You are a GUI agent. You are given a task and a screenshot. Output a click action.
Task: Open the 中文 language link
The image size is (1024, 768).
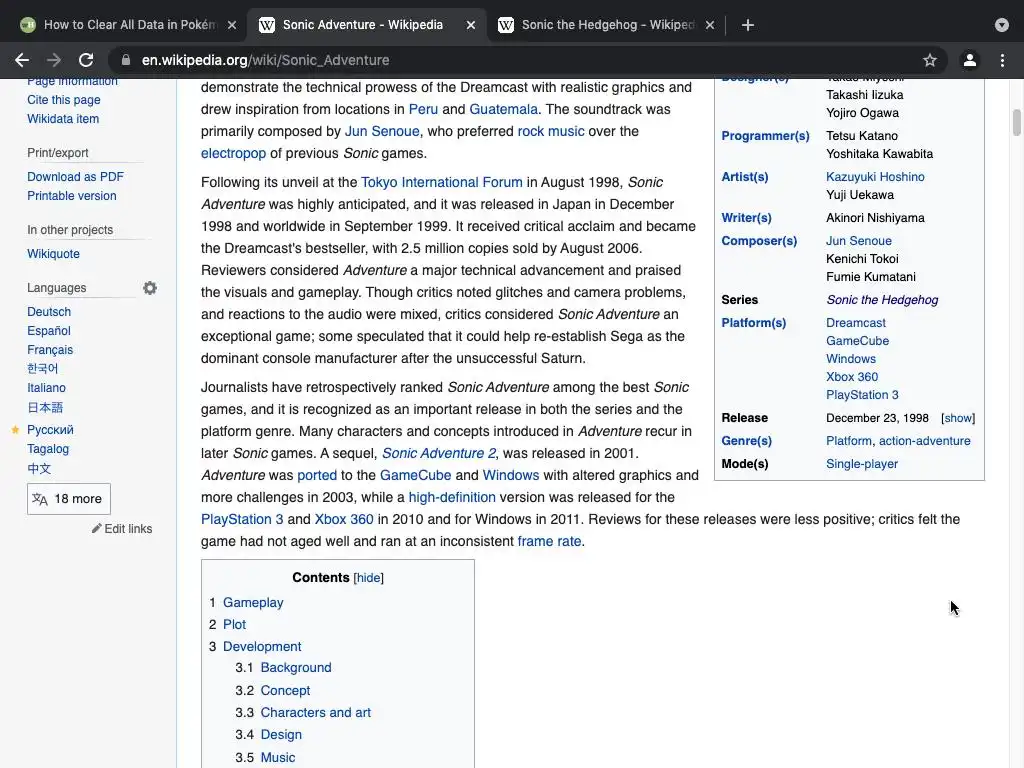click(x=39, y=468)
